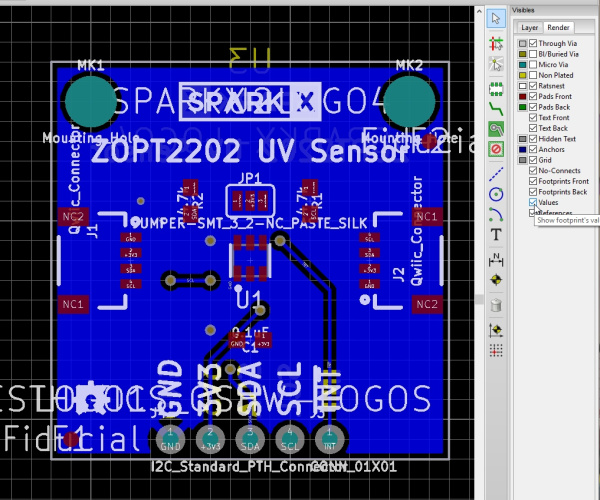Pick the add keepout area tool

click(x=496, y=149)
